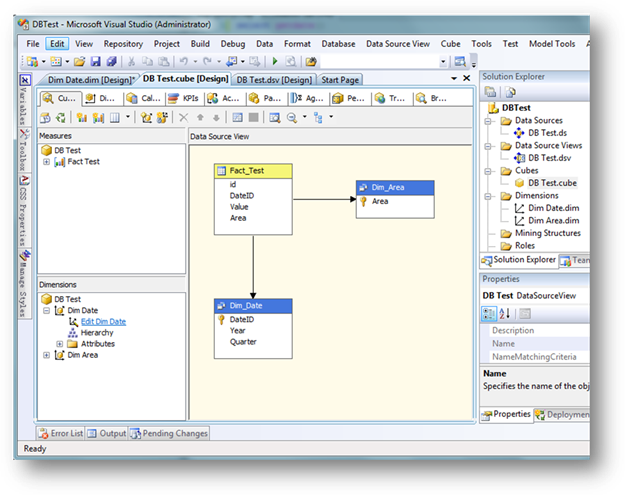Viewport: 625px width, 495px height.
Task: Open the Data Source View menu
Action: [398, 44]
